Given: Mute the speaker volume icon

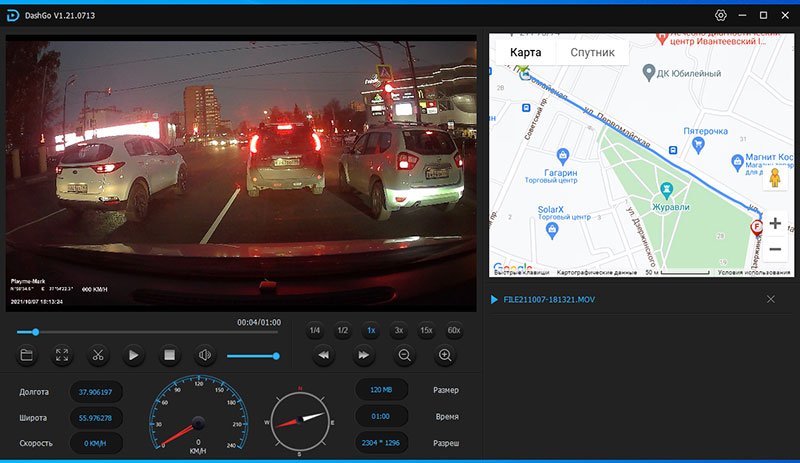Looking at the screenshot, I should coord(205,355).
